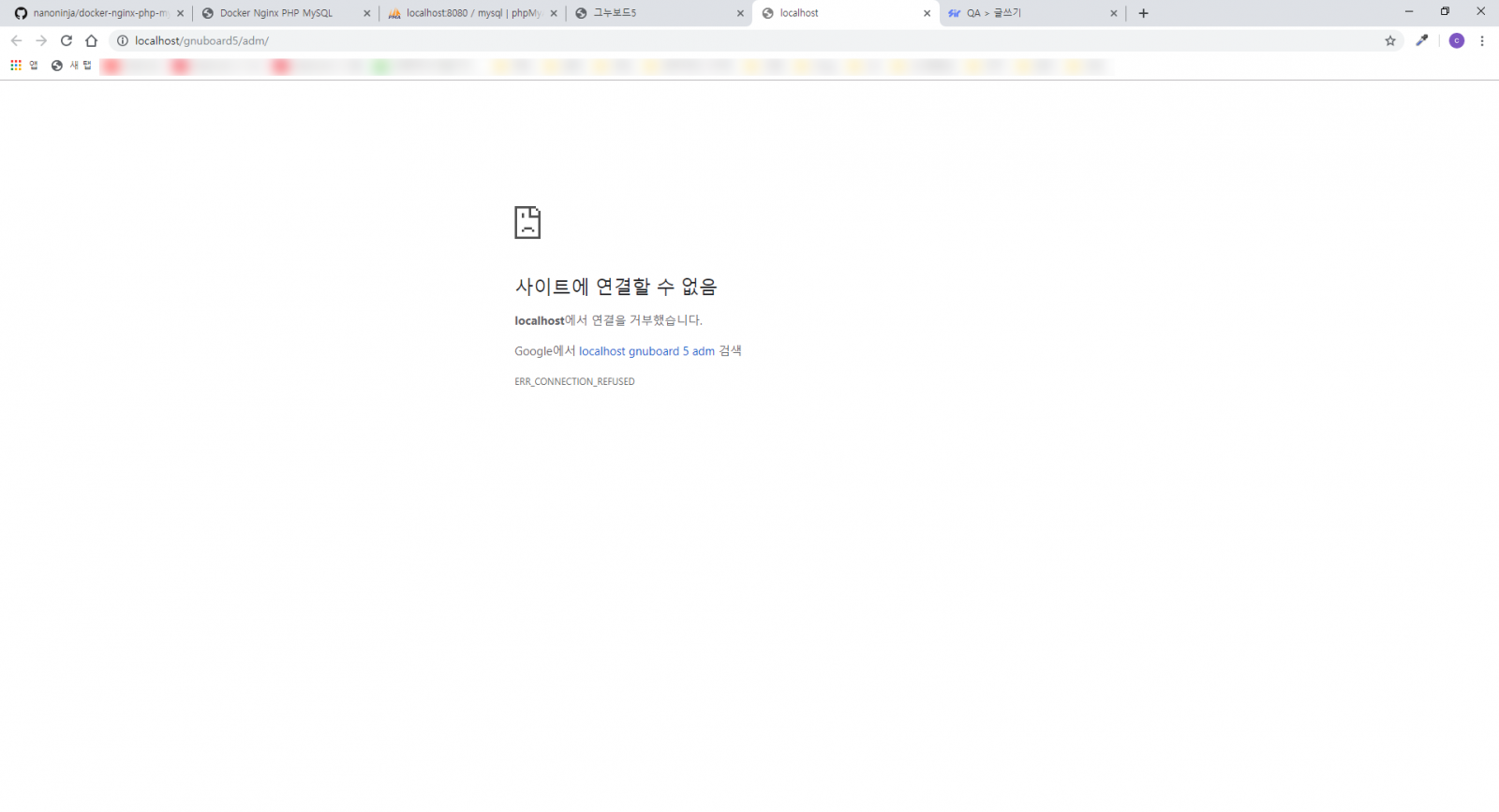Bookmark this page with the star

(x=1390, y=40)
